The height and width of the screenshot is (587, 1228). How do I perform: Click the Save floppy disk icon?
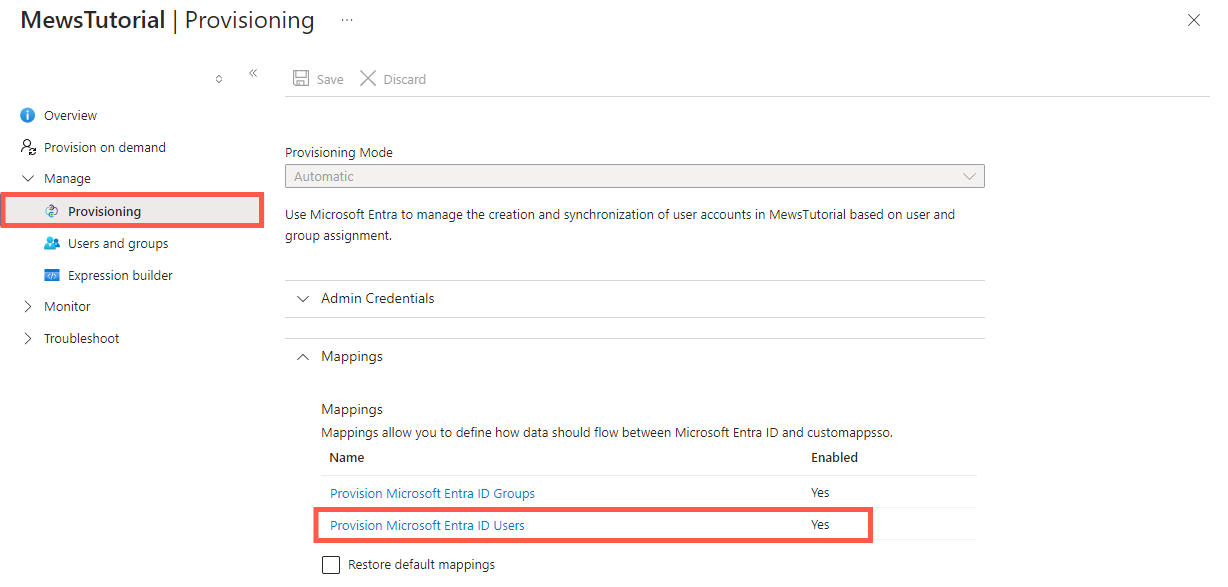pyautogui.click(x=301, y=79)
